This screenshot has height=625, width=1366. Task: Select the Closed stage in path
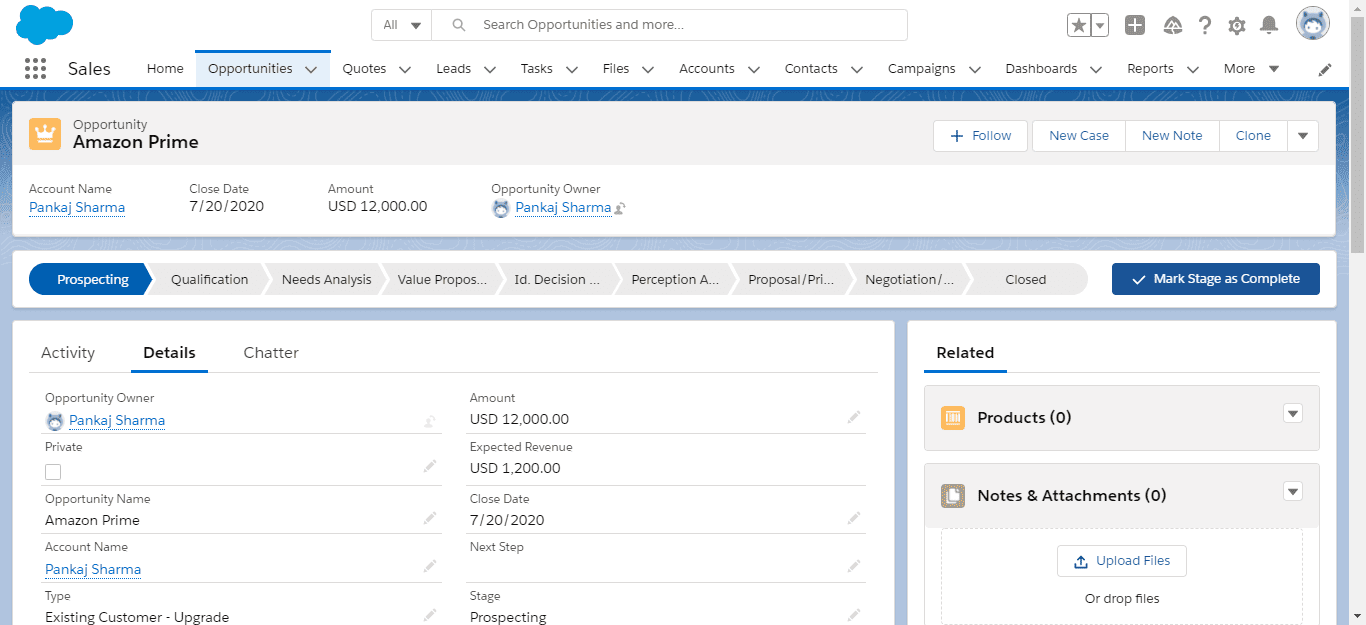[x=1026, y=280]
